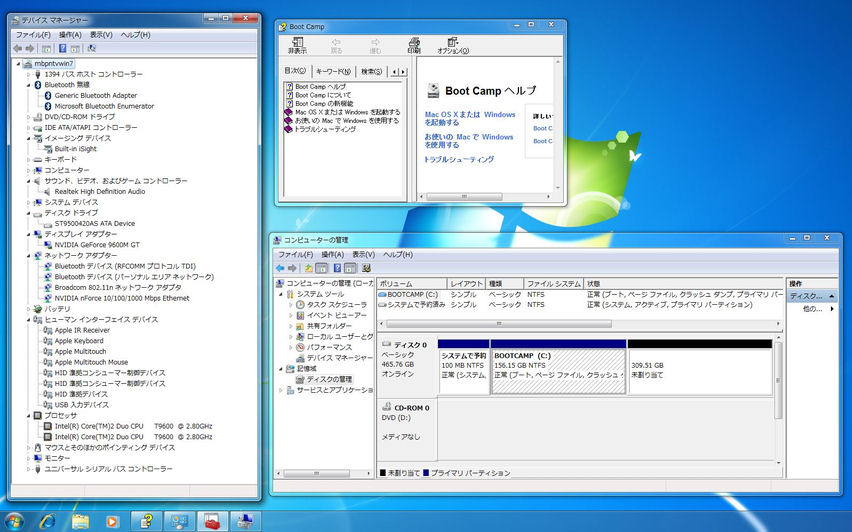Select the BOOTCAMP (C:) partition block
Screen dimensions: 852x532
(x=558, y=366)
